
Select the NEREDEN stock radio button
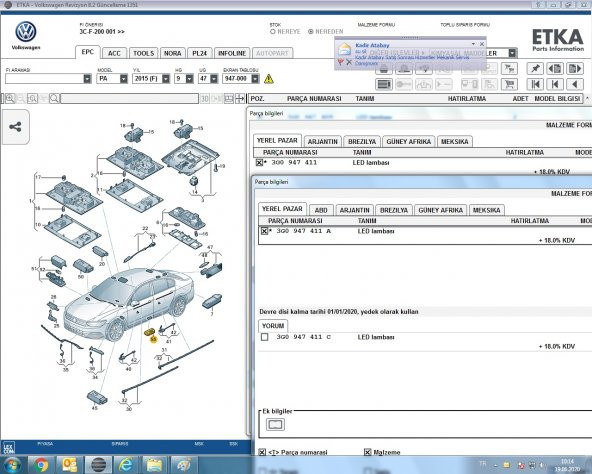(311, 32)
